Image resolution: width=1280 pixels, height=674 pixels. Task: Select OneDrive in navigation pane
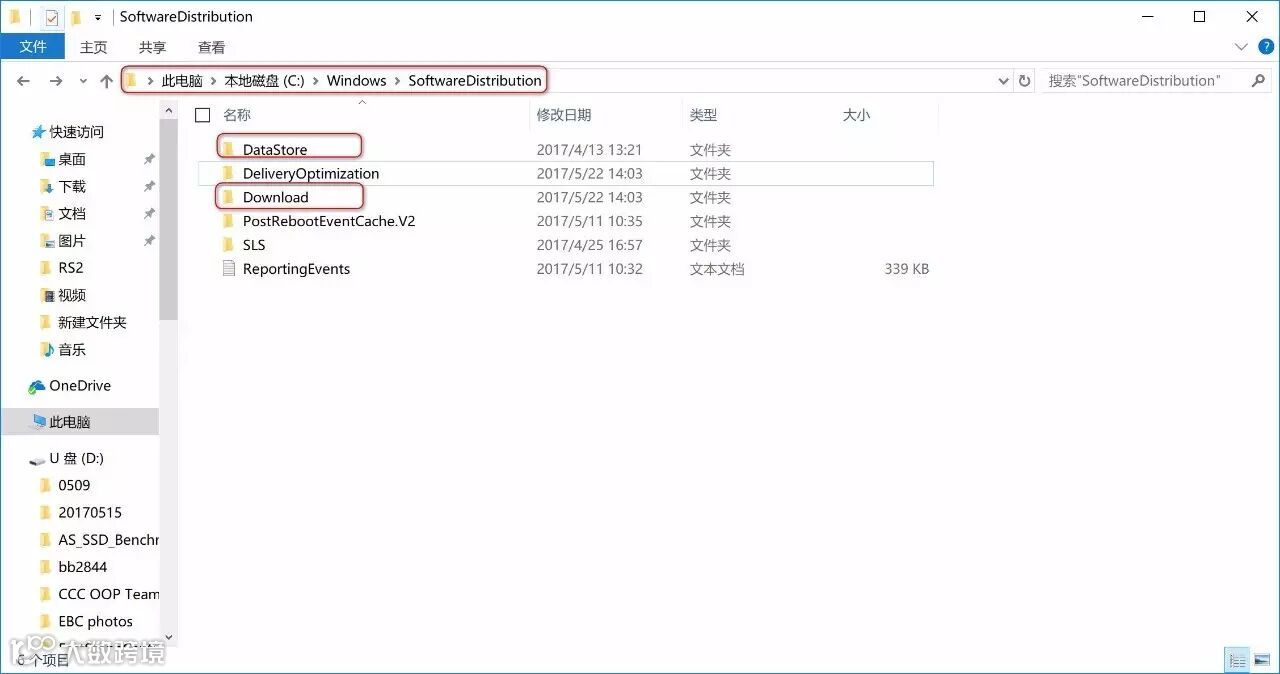pyautogui.click(x=80, y=386)
